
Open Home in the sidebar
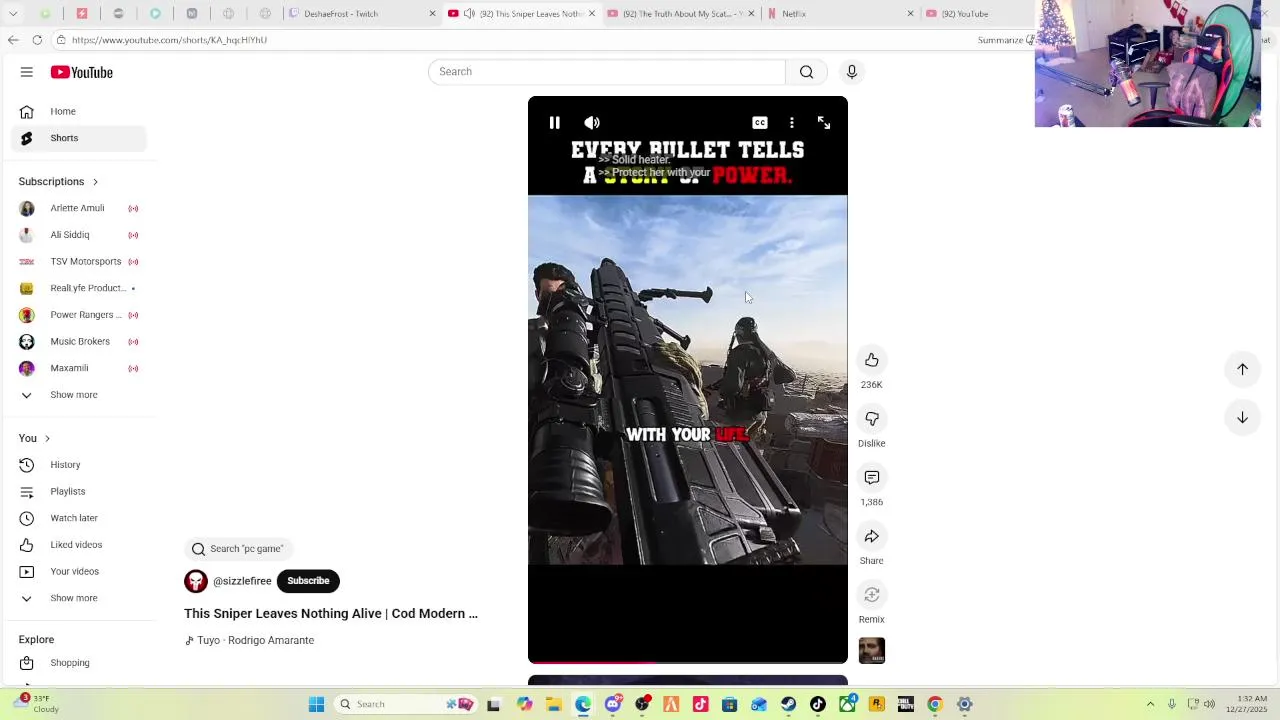click(79, 111)
